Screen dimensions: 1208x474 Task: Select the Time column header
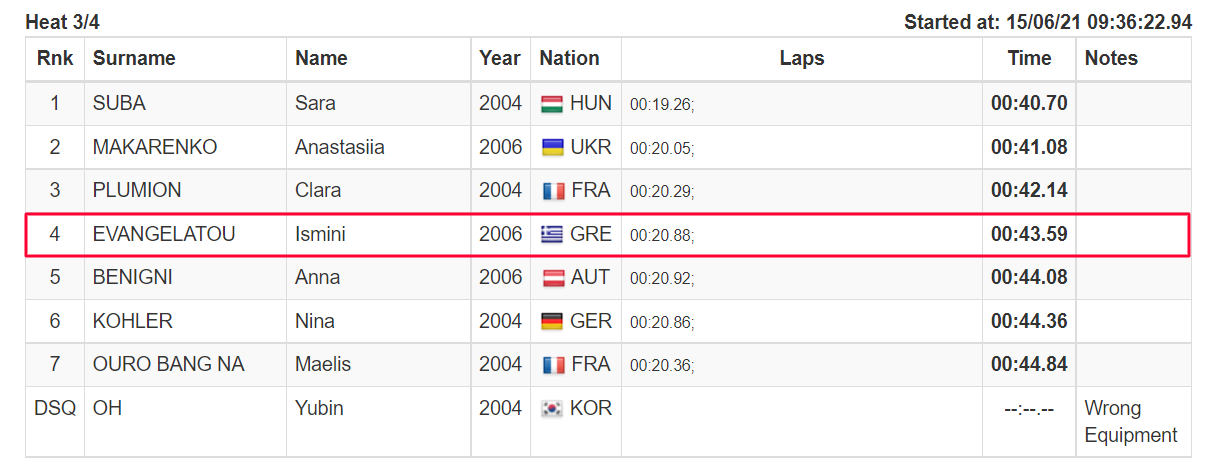pyautogui.click(x=1029, y=59)
